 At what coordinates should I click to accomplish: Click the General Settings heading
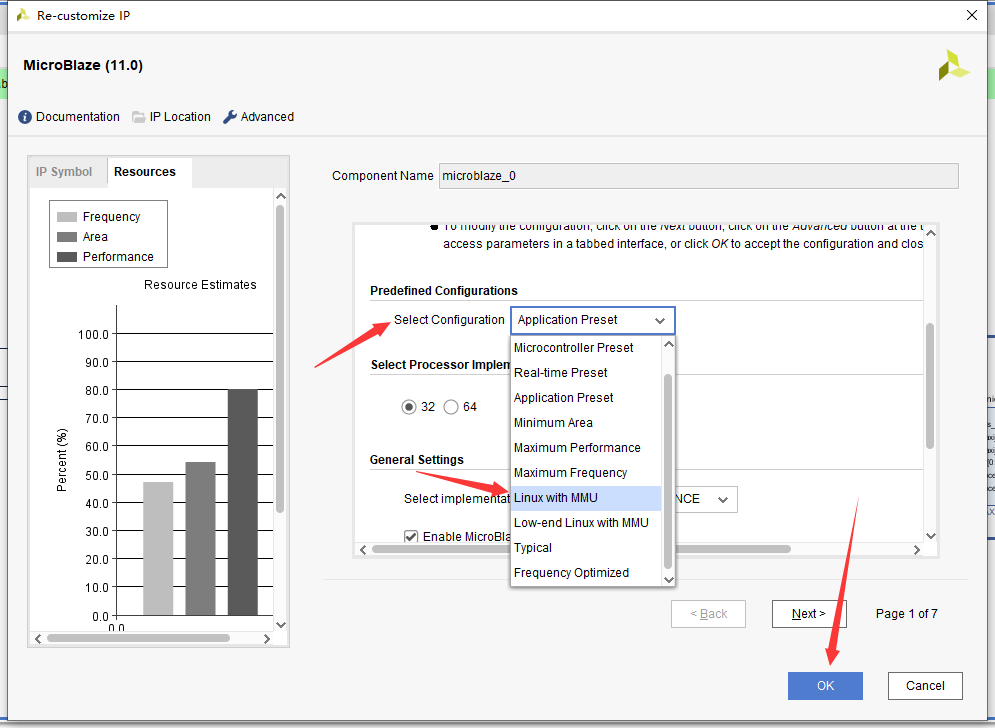click(x=416, y=460)
